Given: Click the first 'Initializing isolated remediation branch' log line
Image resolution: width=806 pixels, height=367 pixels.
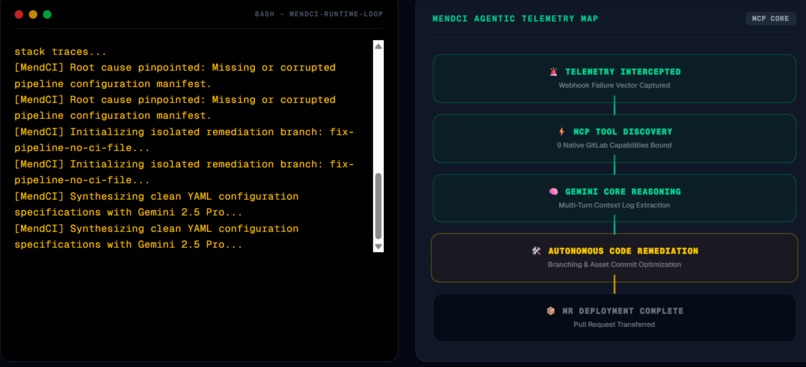Looking at the screenshot, I should [184, 140].
